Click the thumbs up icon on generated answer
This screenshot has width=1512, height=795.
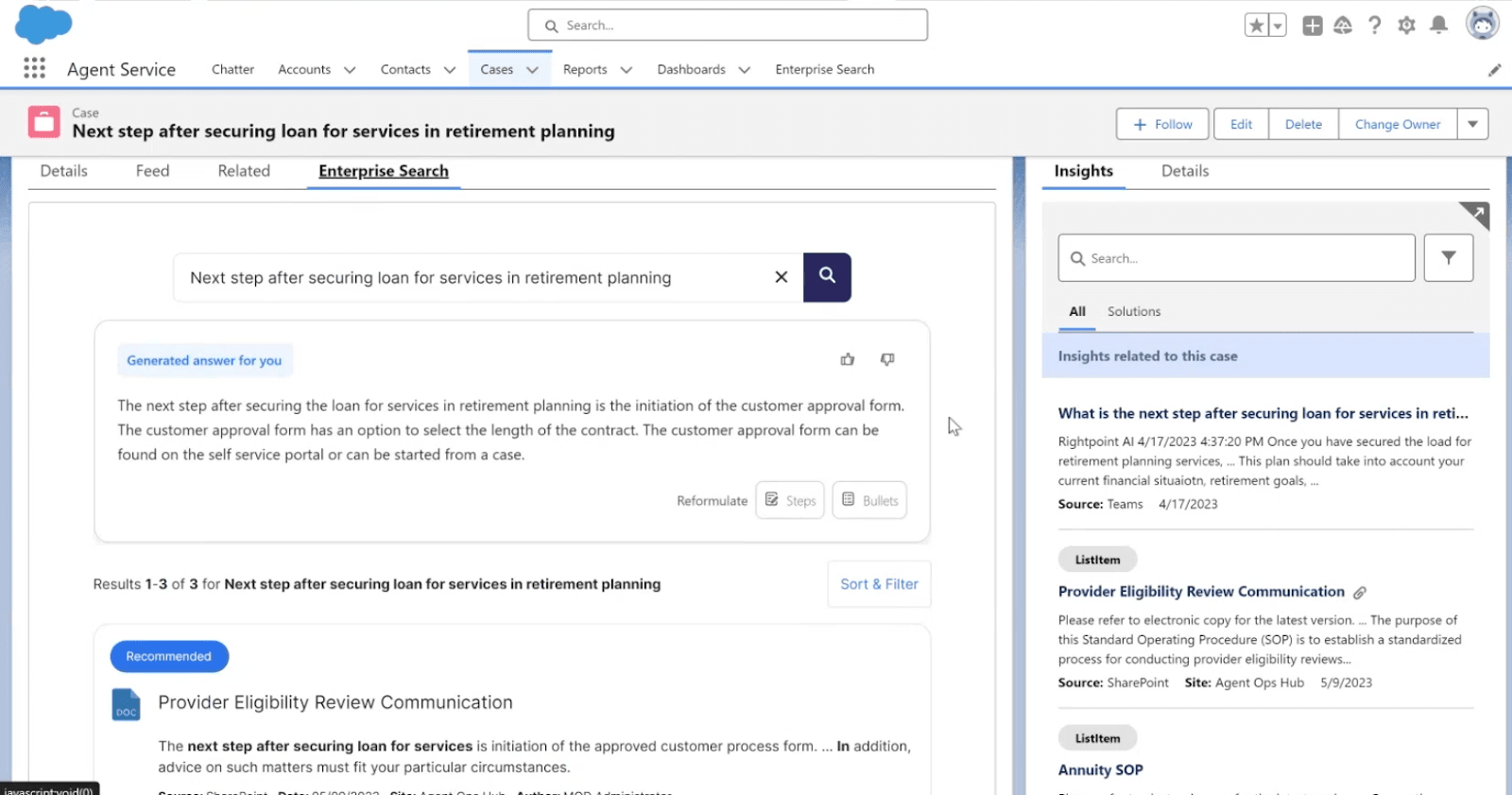848,359
